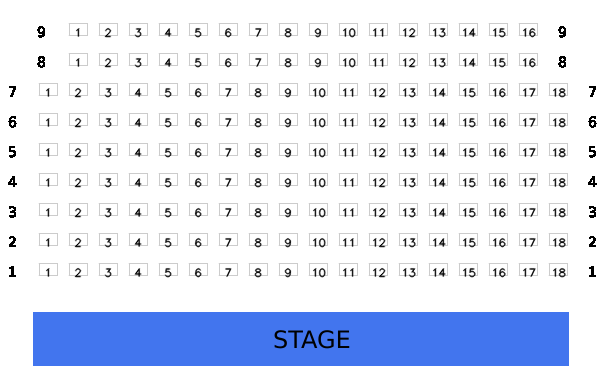Select seat 16 in row 9

pos(528,30)
